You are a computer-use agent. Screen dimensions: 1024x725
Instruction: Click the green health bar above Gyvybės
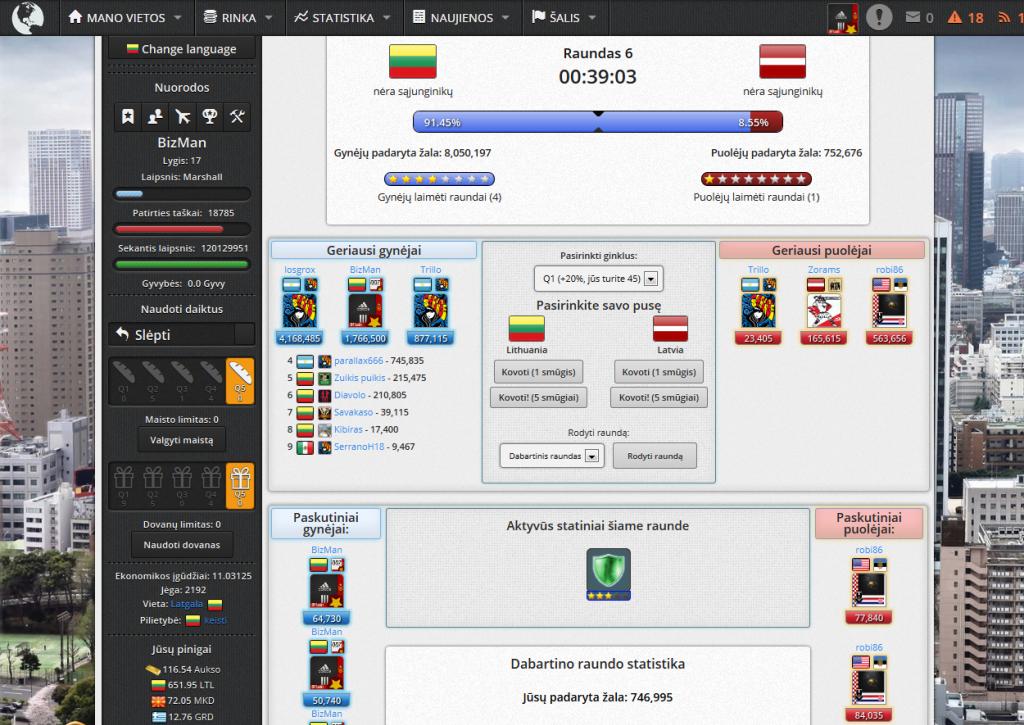[182, 265]
